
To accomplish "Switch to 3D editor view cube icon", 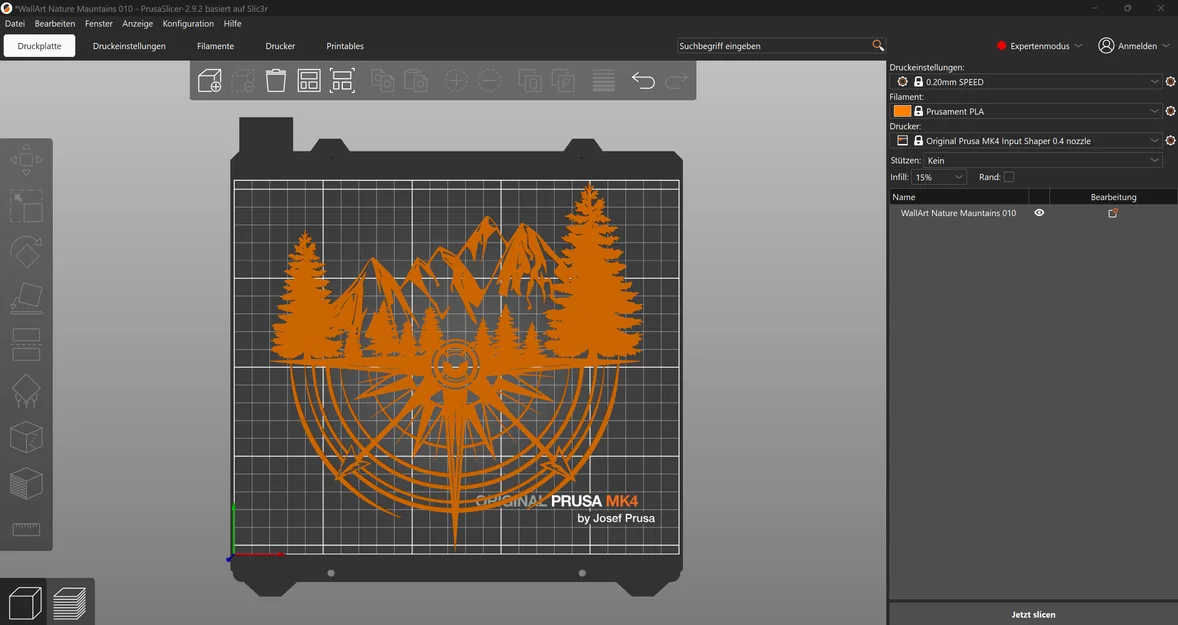I will coord(24,602).
